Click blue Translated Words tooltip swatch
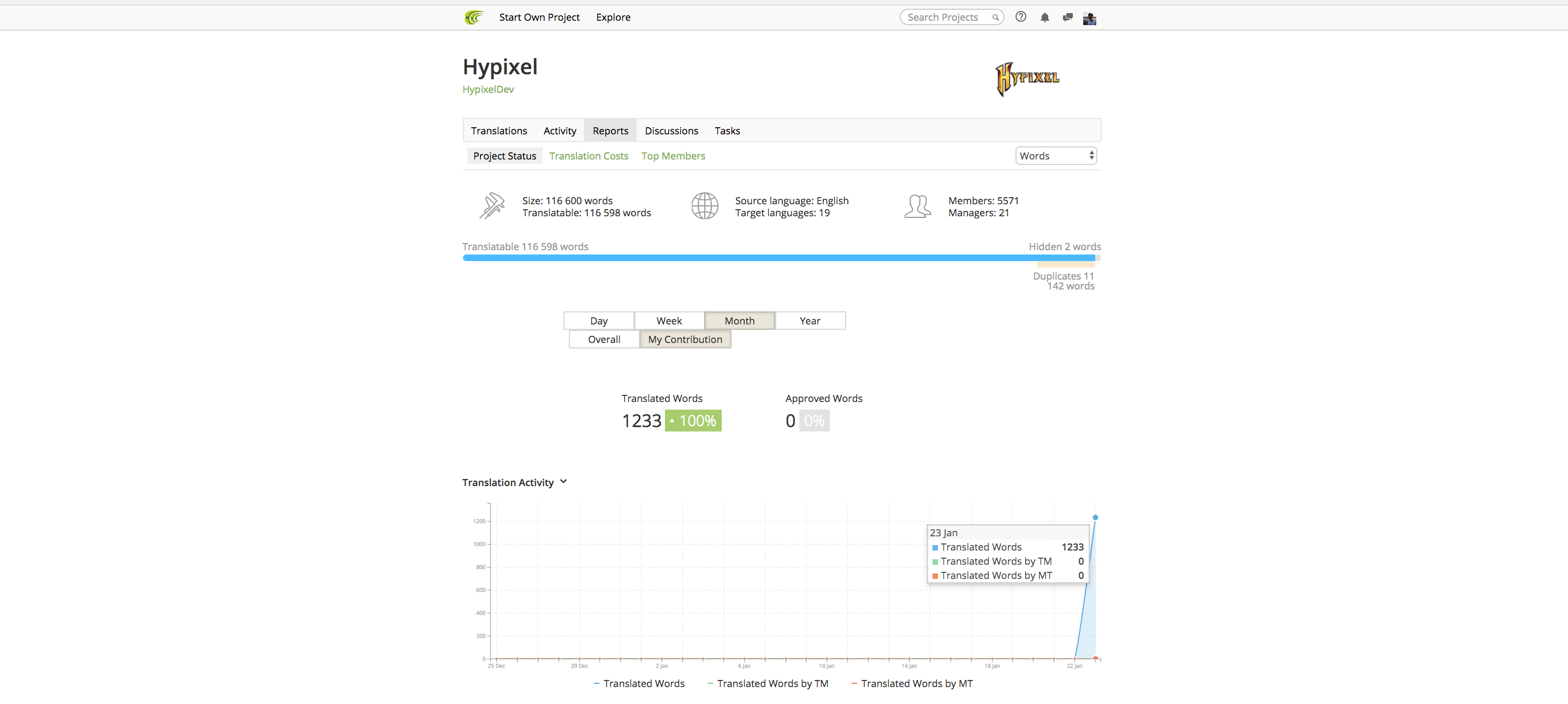Image resolution: width=1568 pixels, height=704 pixels. coord(935,548)
